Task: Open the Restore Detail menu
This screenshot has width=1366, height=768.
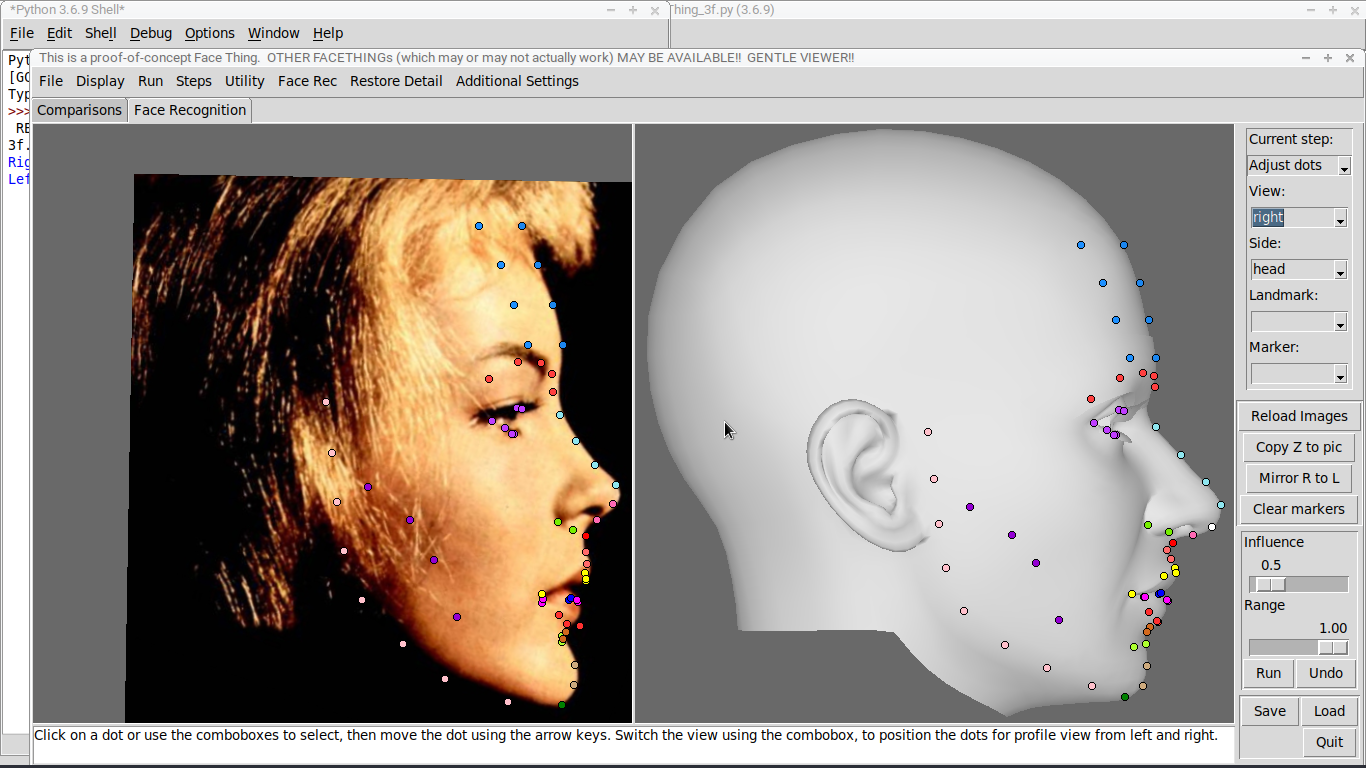Action: [396, 81]
